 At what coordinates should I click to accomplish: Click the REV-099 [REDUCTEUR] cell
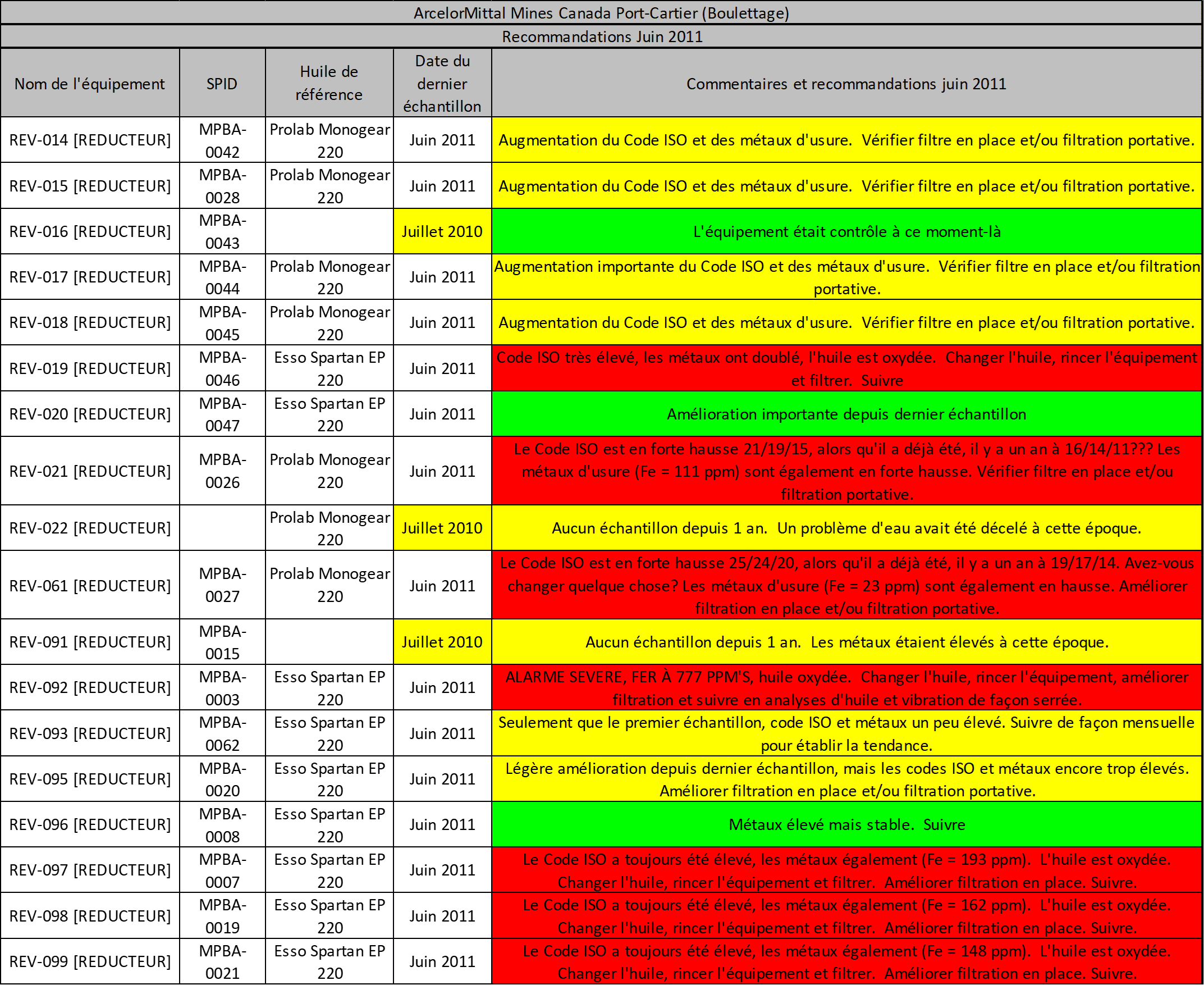90,961
